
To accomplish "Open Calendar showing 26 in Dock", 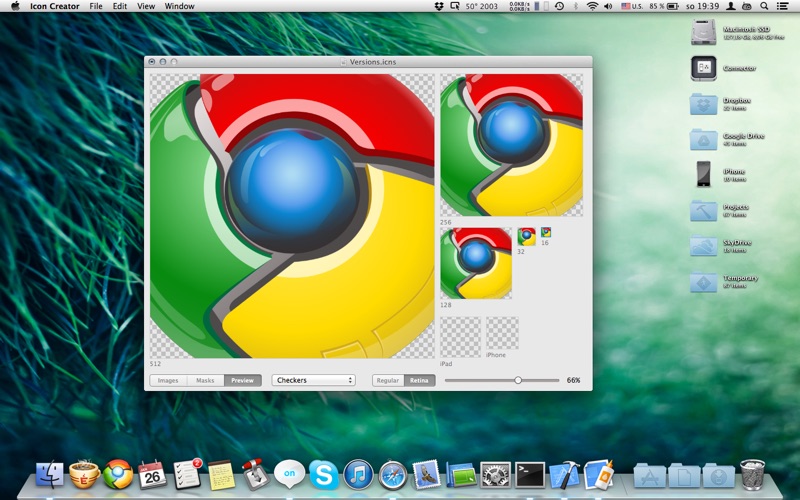I will click(x=152, y=474).
